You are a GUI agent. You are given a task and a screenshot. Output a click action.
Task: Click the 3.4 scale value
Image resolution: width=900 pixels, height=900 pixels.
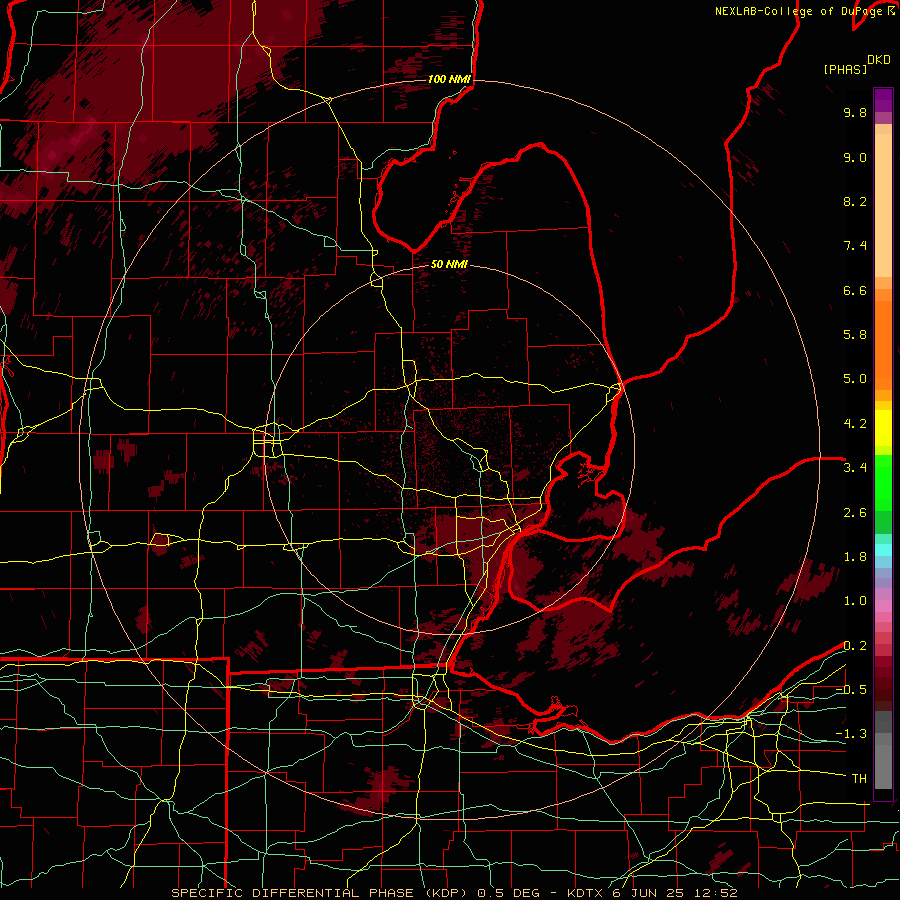point(855,468)
